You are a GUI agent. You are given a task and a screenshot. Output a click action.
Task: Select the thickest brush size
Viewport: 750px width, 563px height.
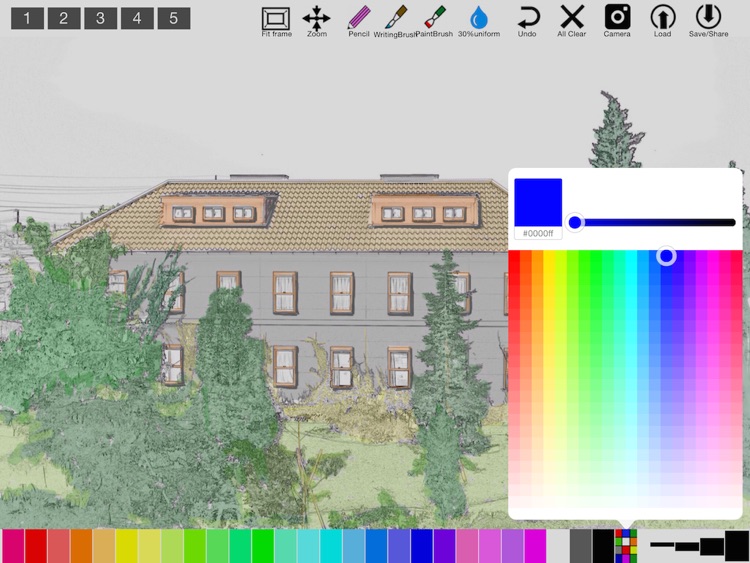[737, 546]
